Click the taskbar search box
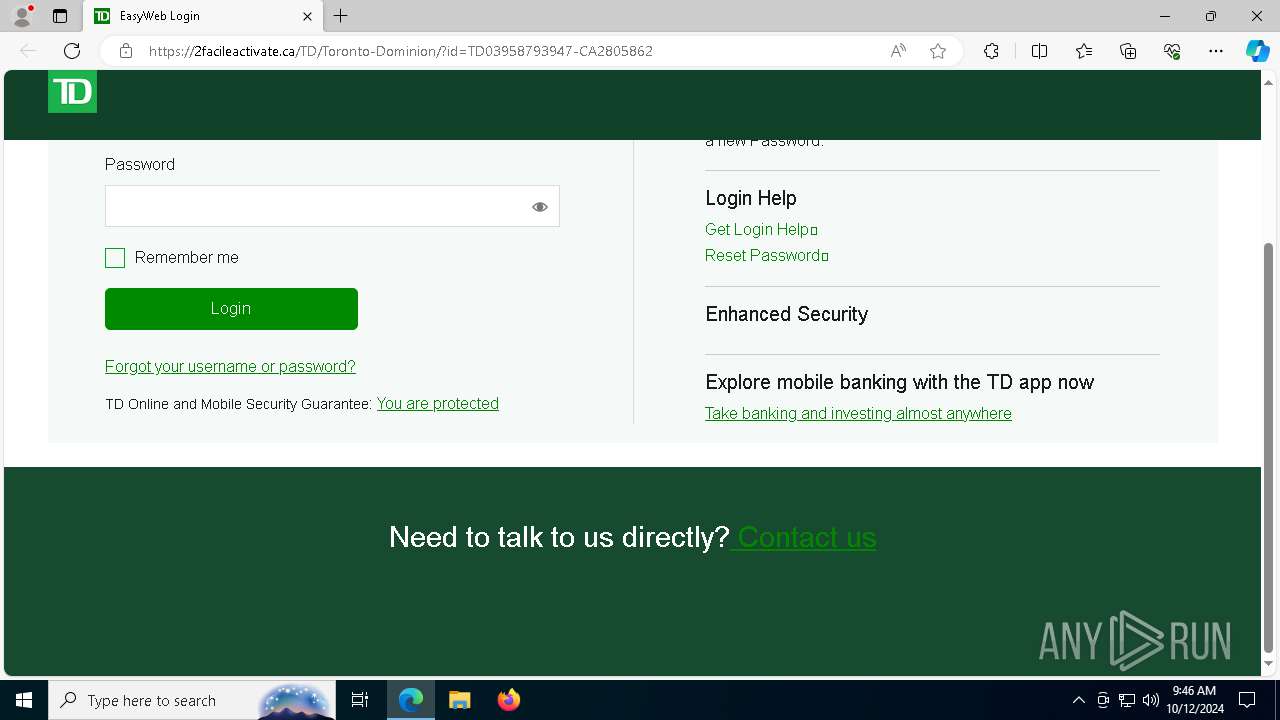 192,700
